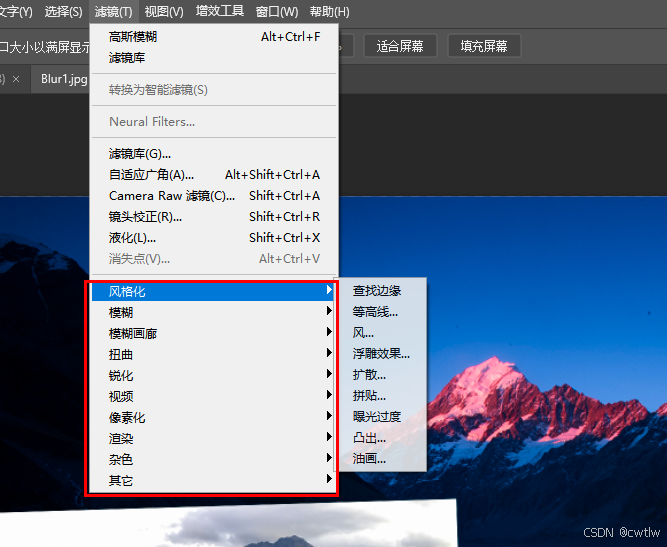Expand the 其它 submenu

213,481
